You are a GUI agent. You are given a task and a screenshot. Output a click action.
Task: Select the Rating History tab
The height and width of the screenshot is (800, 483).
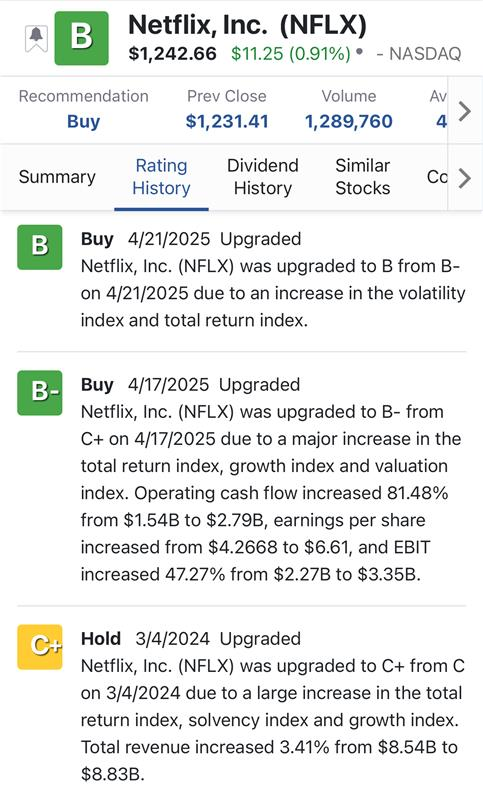click(161, 177)
